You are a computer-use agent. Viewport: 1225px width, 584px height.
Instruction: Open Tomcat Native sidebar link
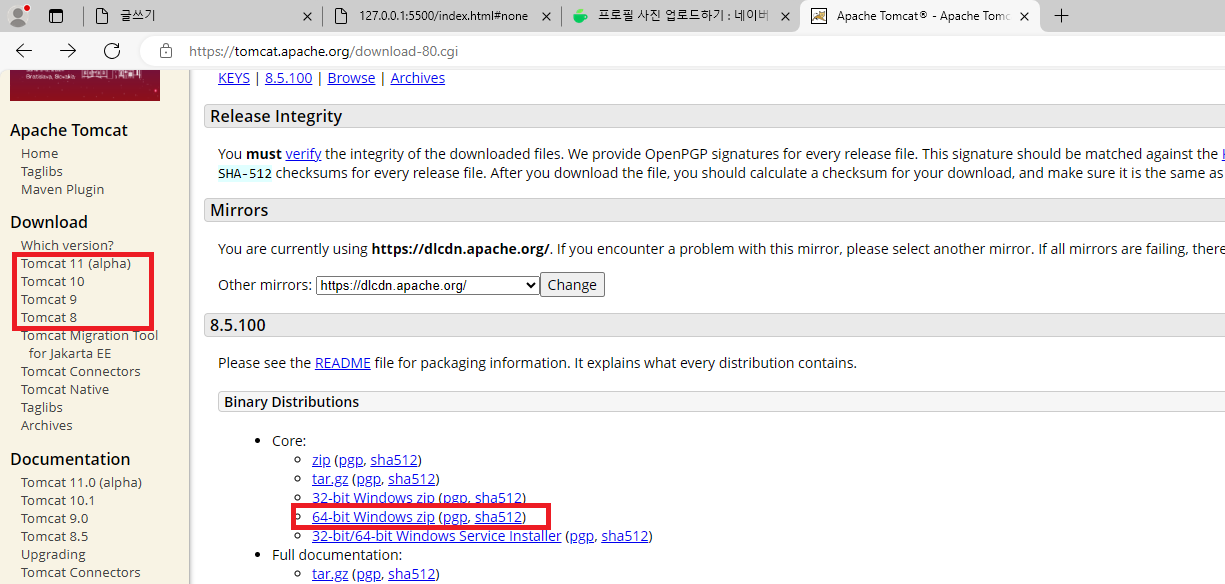click(x=65, y=389)
